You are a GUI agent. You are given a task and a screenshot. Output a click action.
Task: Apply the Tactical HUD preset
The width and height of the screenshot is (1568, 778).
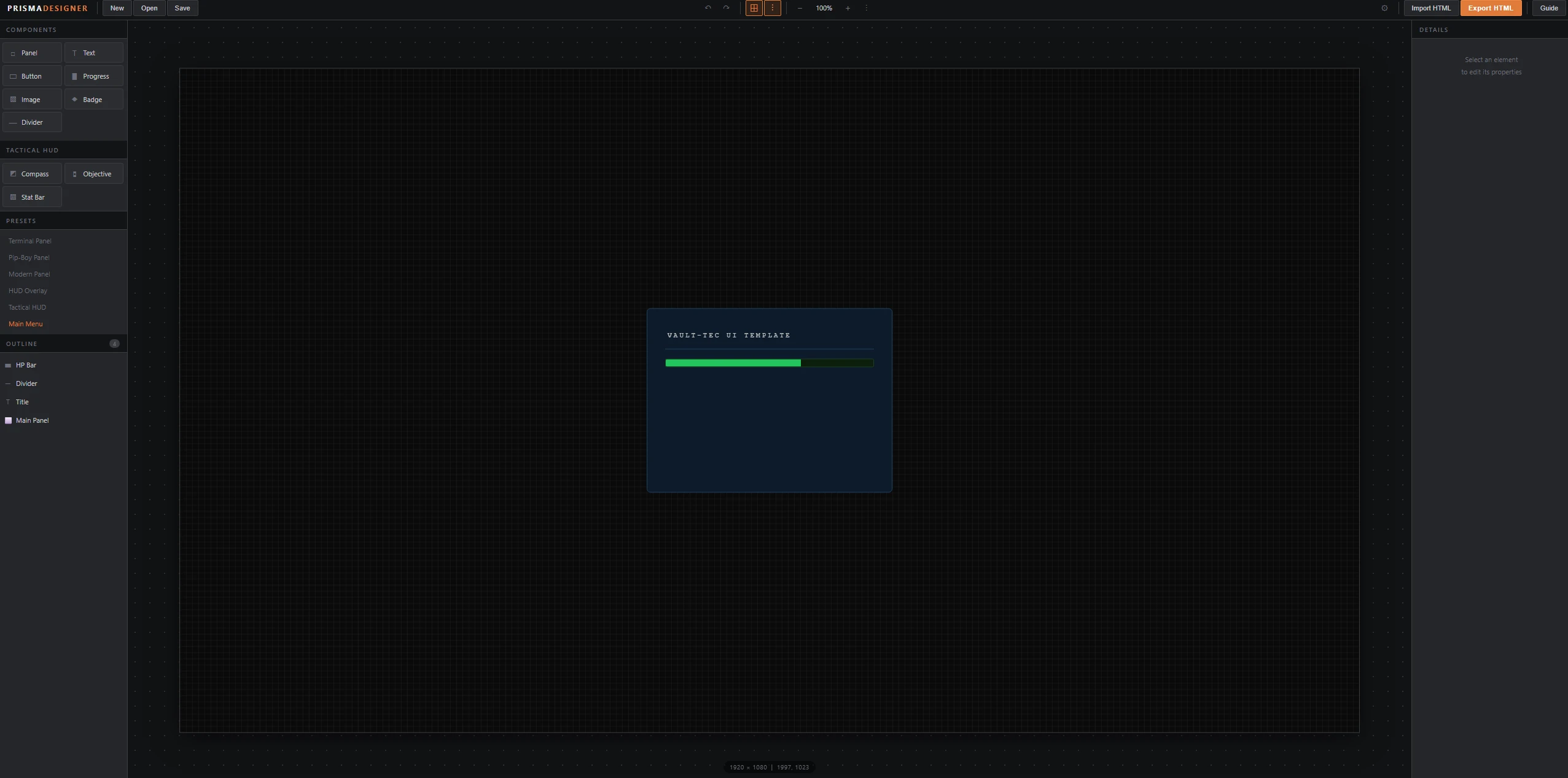(27, 307)
